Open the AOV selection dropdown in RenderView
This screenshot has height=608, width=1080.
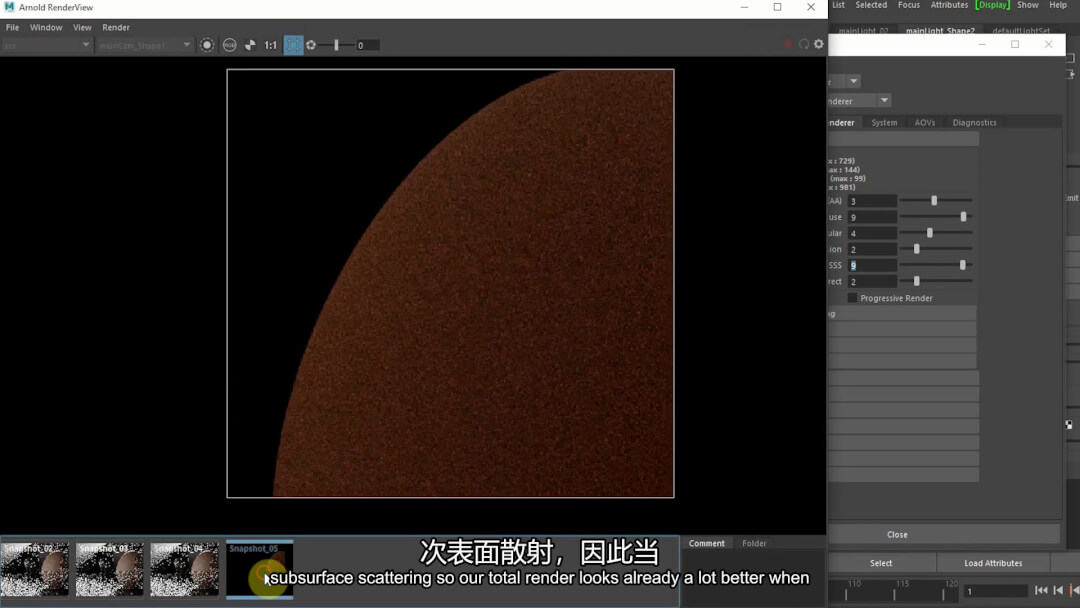[x=47, y=45]
